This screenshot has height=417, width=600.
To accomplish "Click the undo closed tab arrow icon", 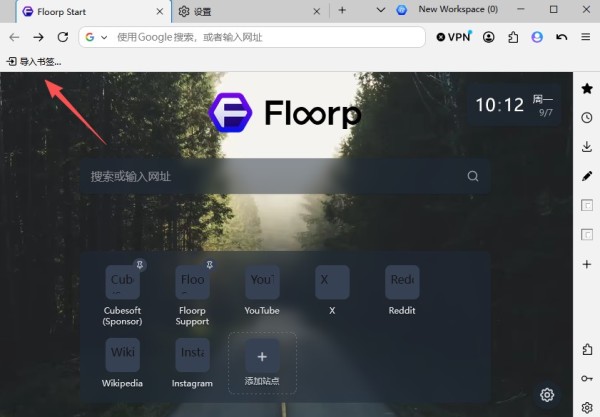I will pyautogui.click(x=561, y=37).
